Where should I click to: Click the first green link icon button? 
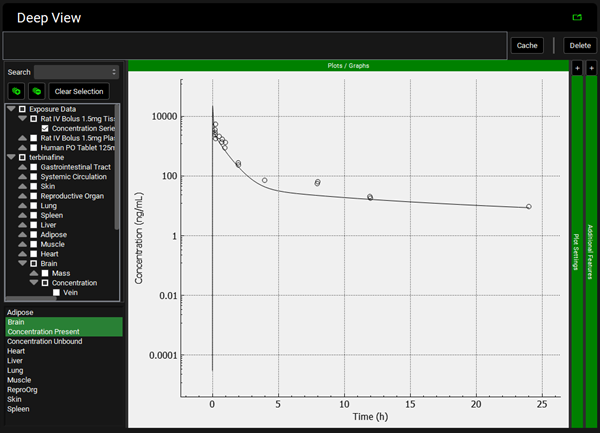[x=16, y=91]
